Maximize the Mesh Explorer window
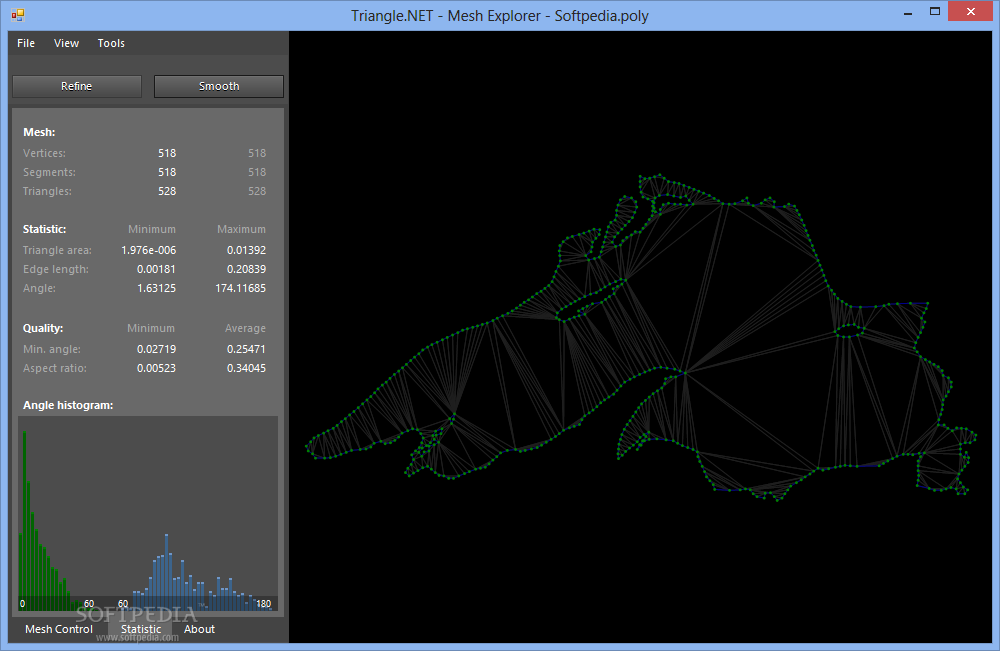 935,11
